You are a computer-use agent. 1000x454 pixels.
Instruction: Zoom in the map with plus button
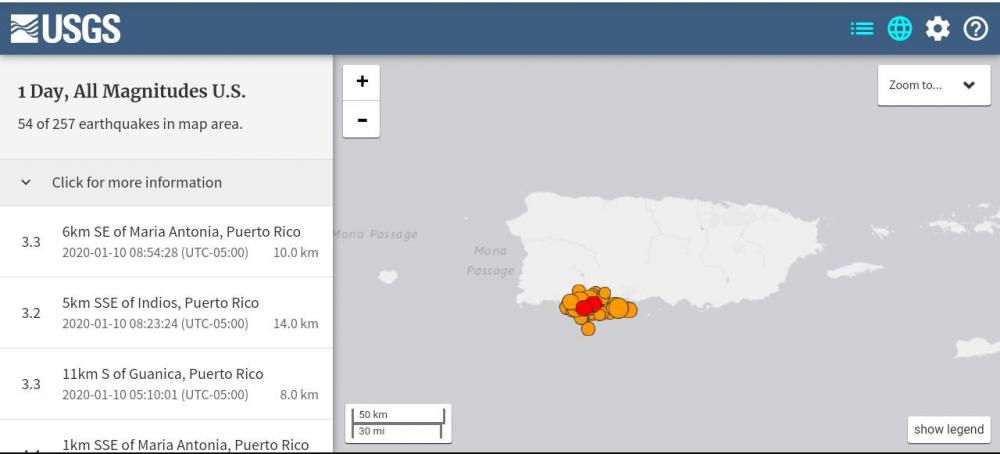pyautogui.click(x=361, y=82)
